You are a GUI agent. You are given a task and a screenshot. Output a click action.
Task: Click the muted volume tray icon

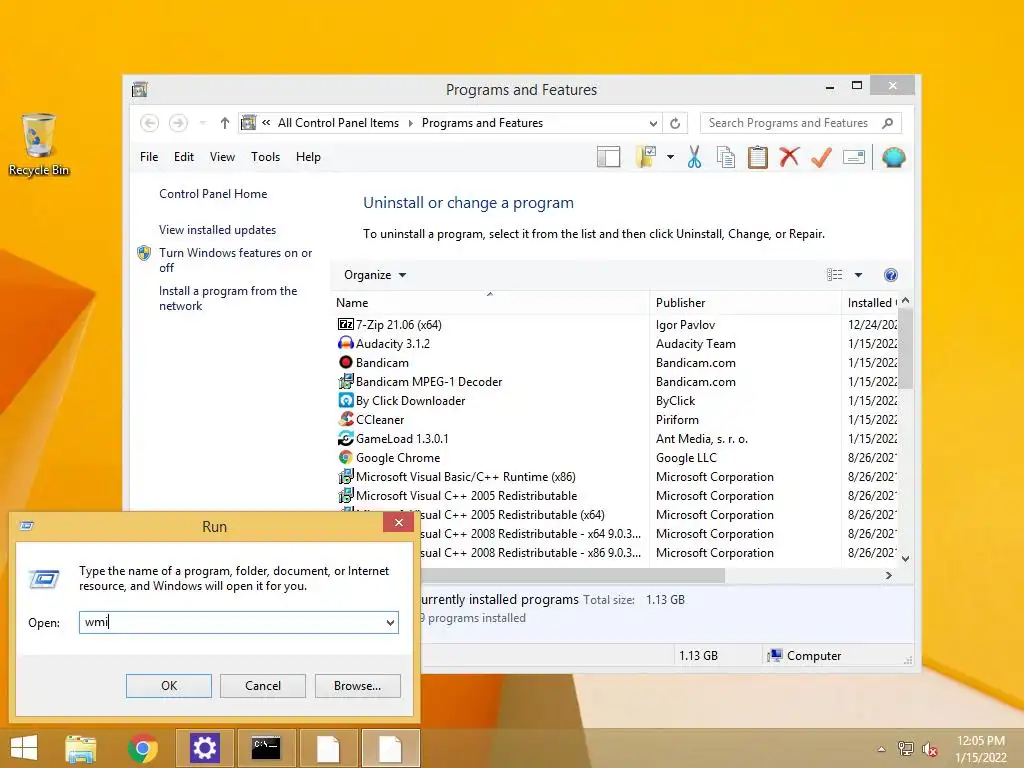[x=929, y=749]
